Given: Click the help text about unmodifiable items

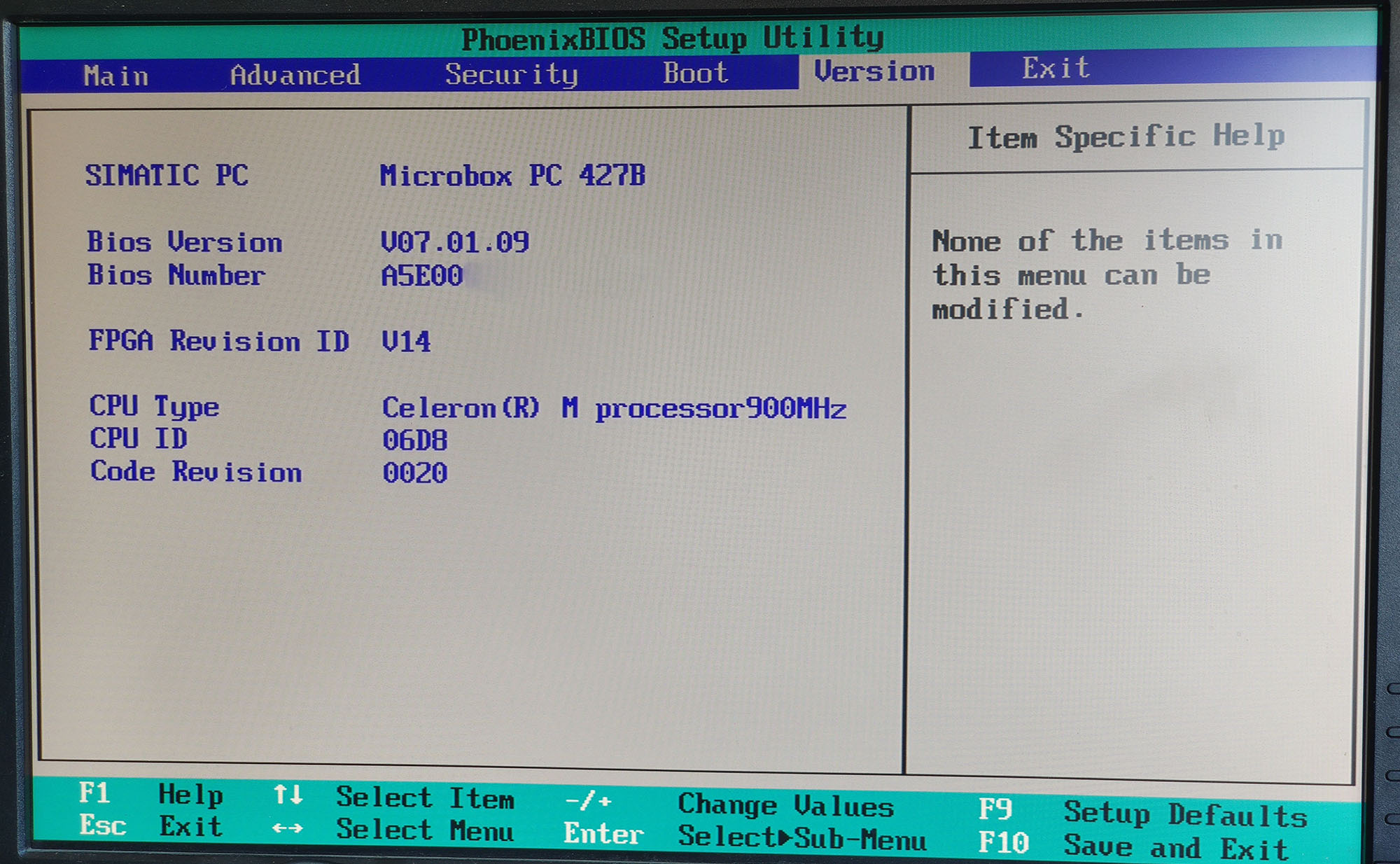Looking at the screenshot, I should (1107, 274).
